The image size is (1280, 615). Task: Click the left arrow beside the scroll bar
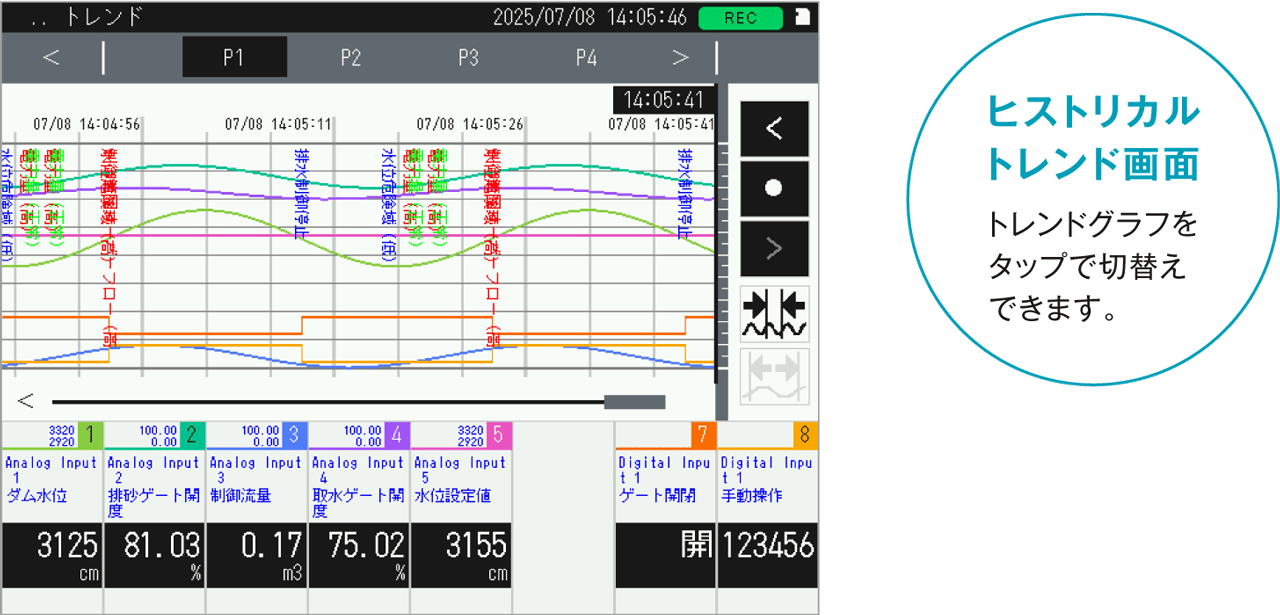tap(26, 402)
